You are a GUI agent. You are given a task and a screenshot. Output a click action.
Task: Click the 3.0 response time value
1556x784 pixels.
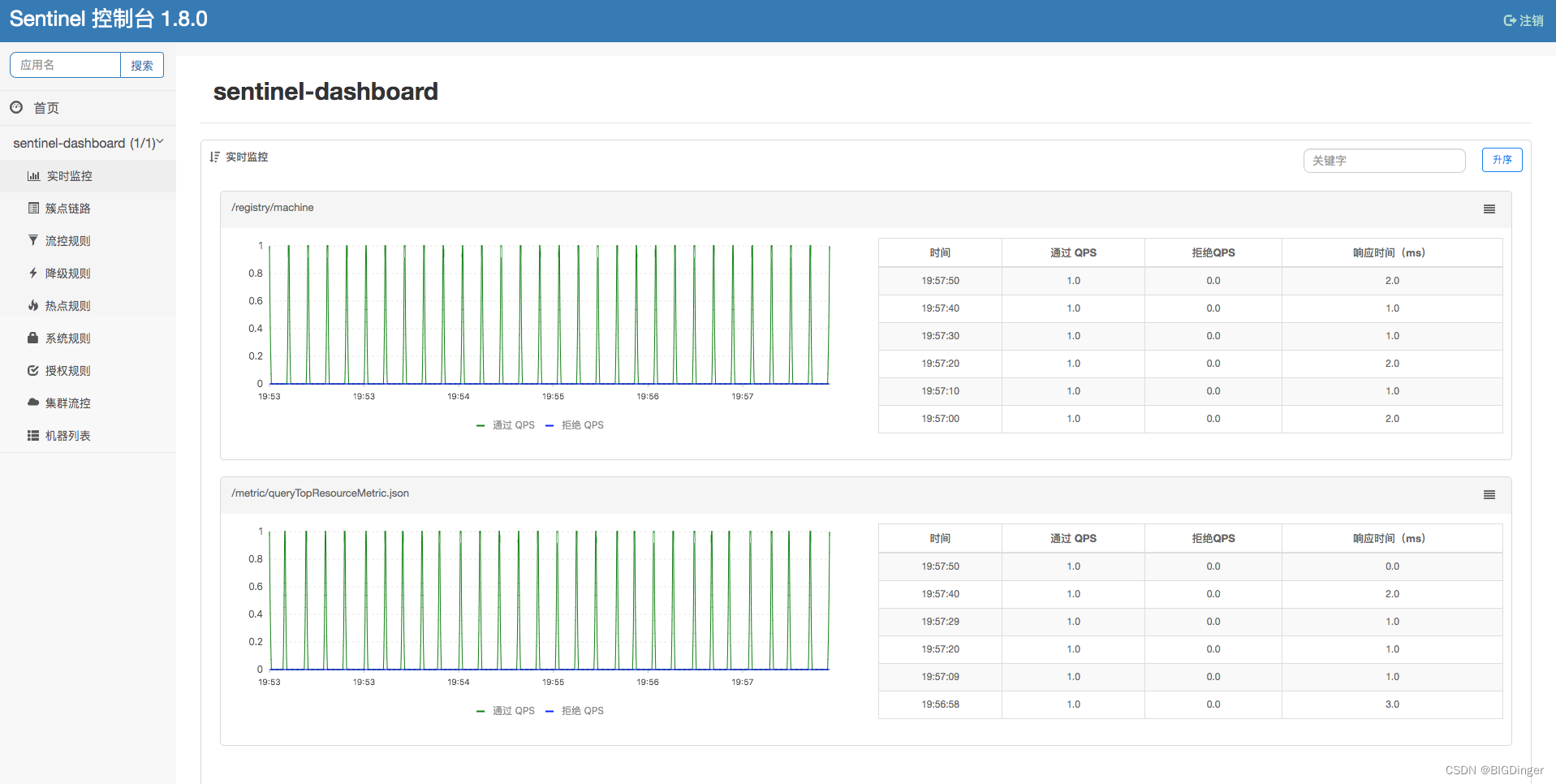pos(1392,704)
